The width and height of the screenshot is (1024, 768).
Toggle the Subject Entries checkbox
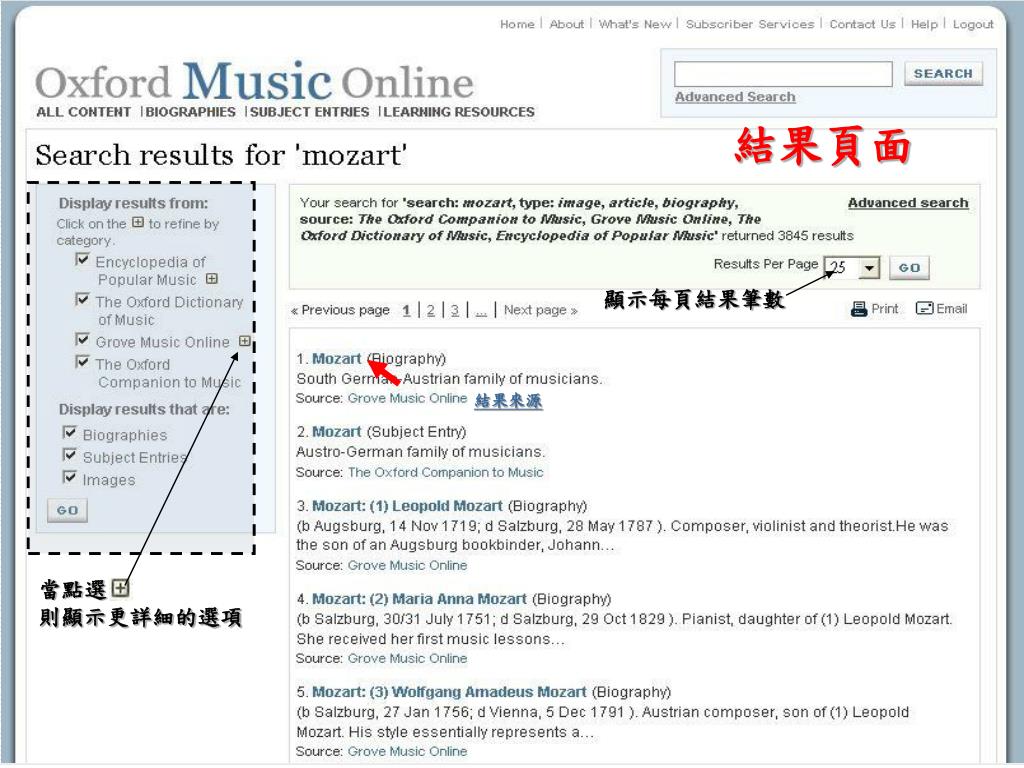[x=70, y=455]
